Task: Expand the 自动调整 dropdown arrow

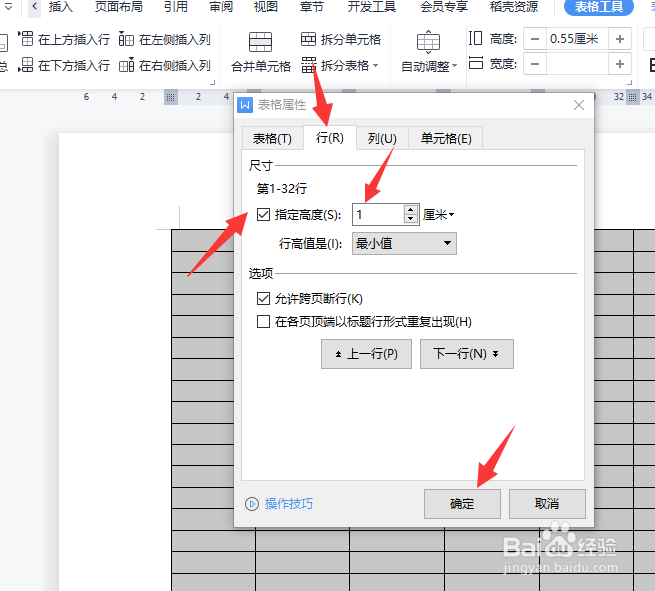Action: click(454, 66)
